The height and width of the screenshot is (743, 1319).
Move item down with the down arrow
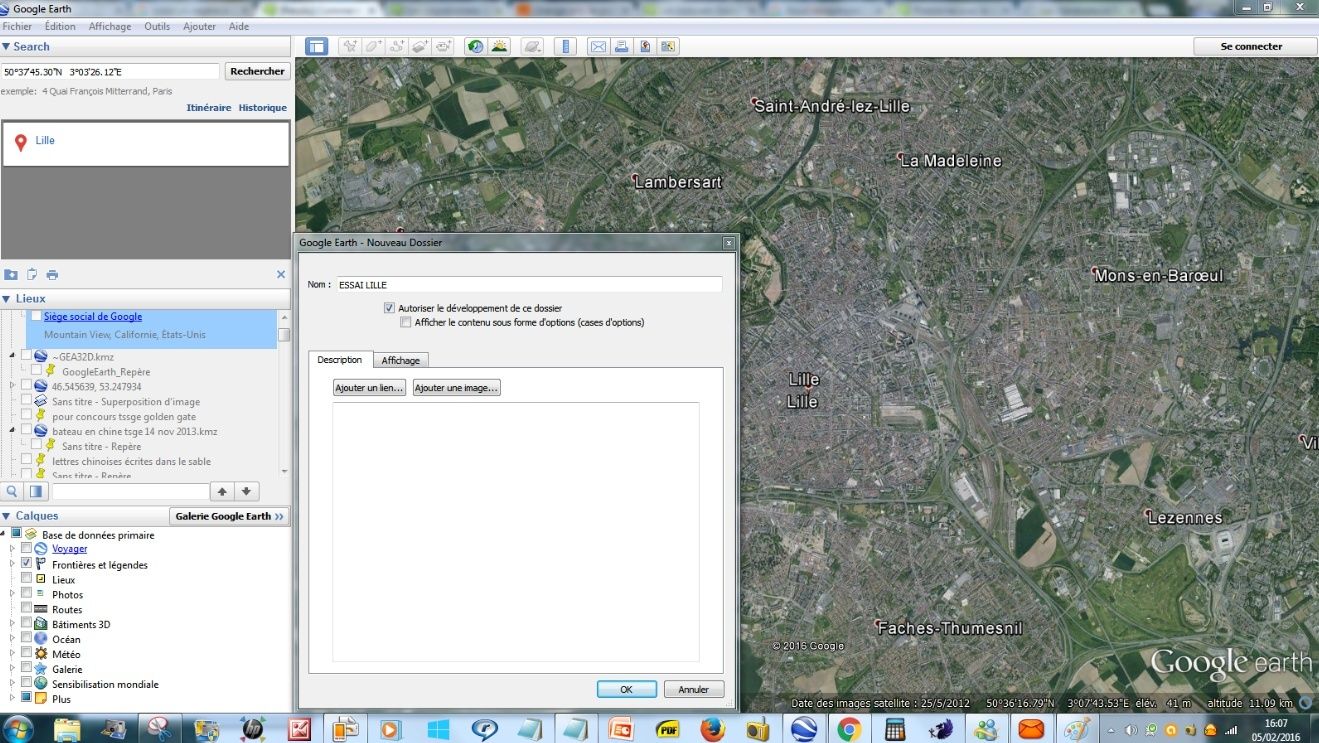(247, 491)
